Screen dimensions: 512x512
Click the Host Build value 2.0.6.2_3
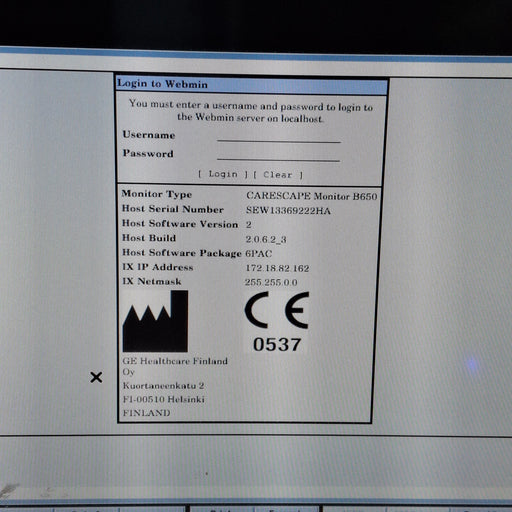[266, 239]
